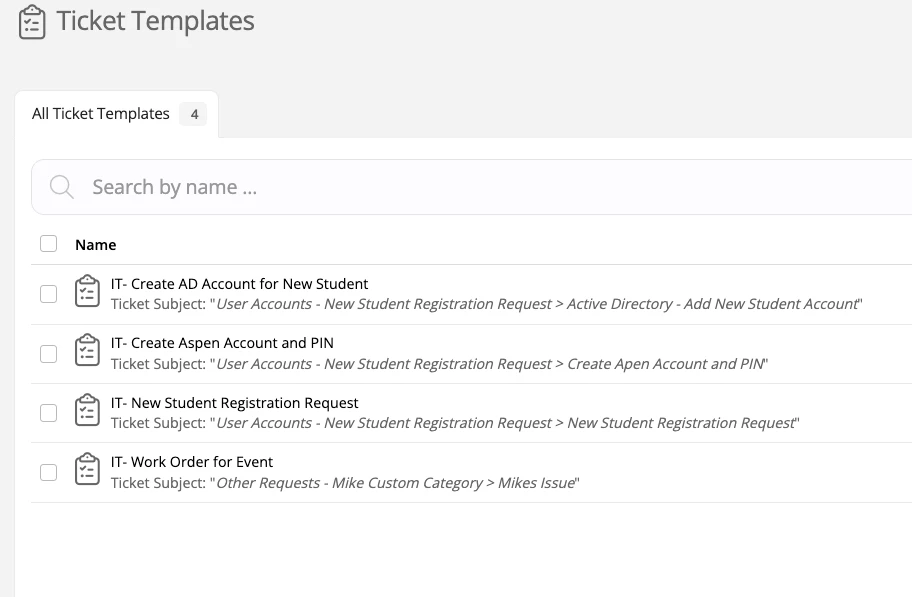This screenshot has height=597, width=912.
Task: Click the template count badge showing 4
Action: point(194,114)
